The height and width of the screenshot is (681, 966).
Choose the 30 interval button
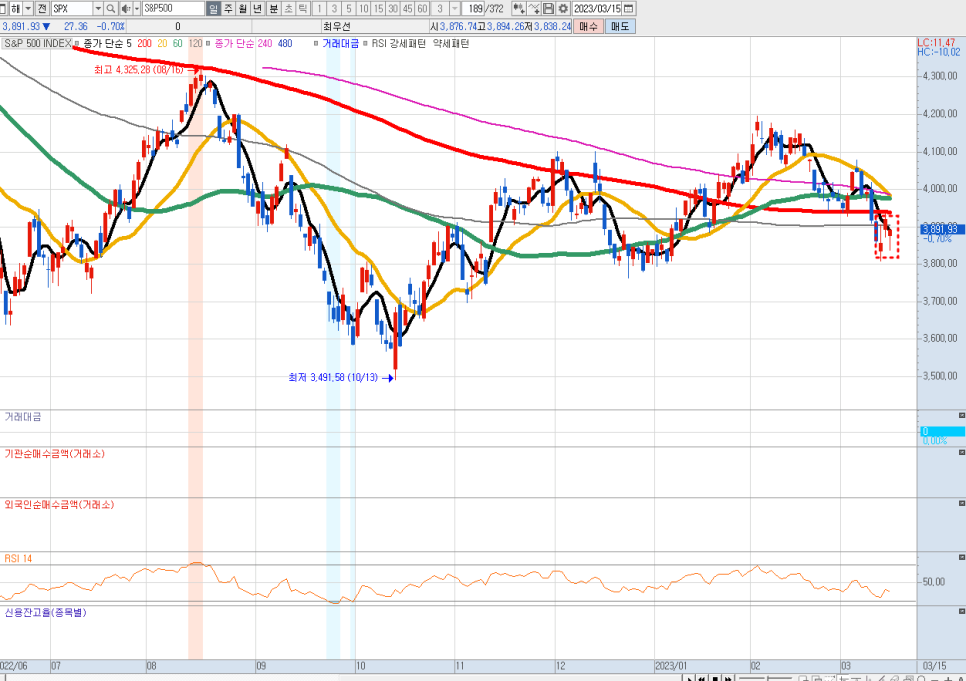point(393,9)
